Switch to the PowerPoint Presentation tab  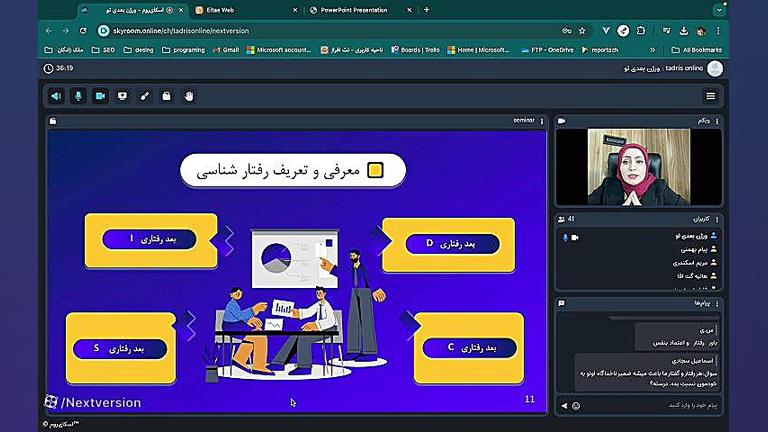(x=360, y=10)
